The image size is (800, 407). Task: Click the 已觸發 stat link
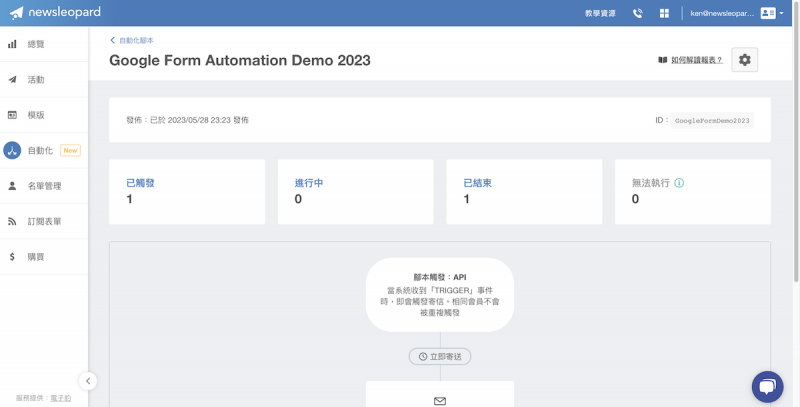pyautogui.click(x=140, y=183)
